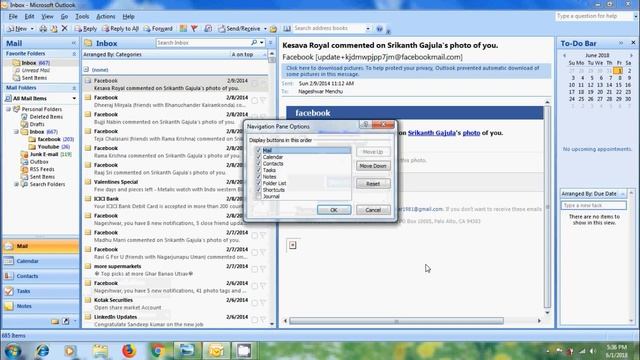Click the Forward toolbar button
This screenshot has height=360, width=640.
click(x=158, y=29)
